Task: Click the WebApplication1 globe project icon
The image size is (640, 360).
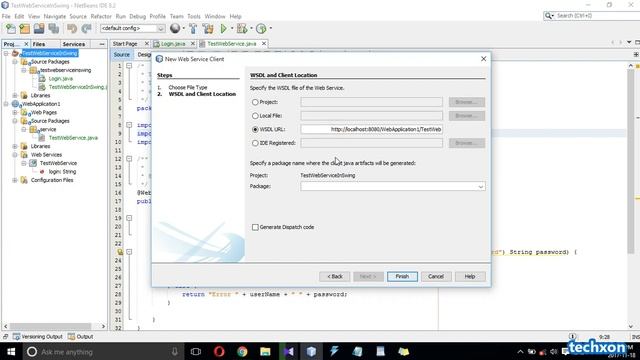Action: [16, 104]
